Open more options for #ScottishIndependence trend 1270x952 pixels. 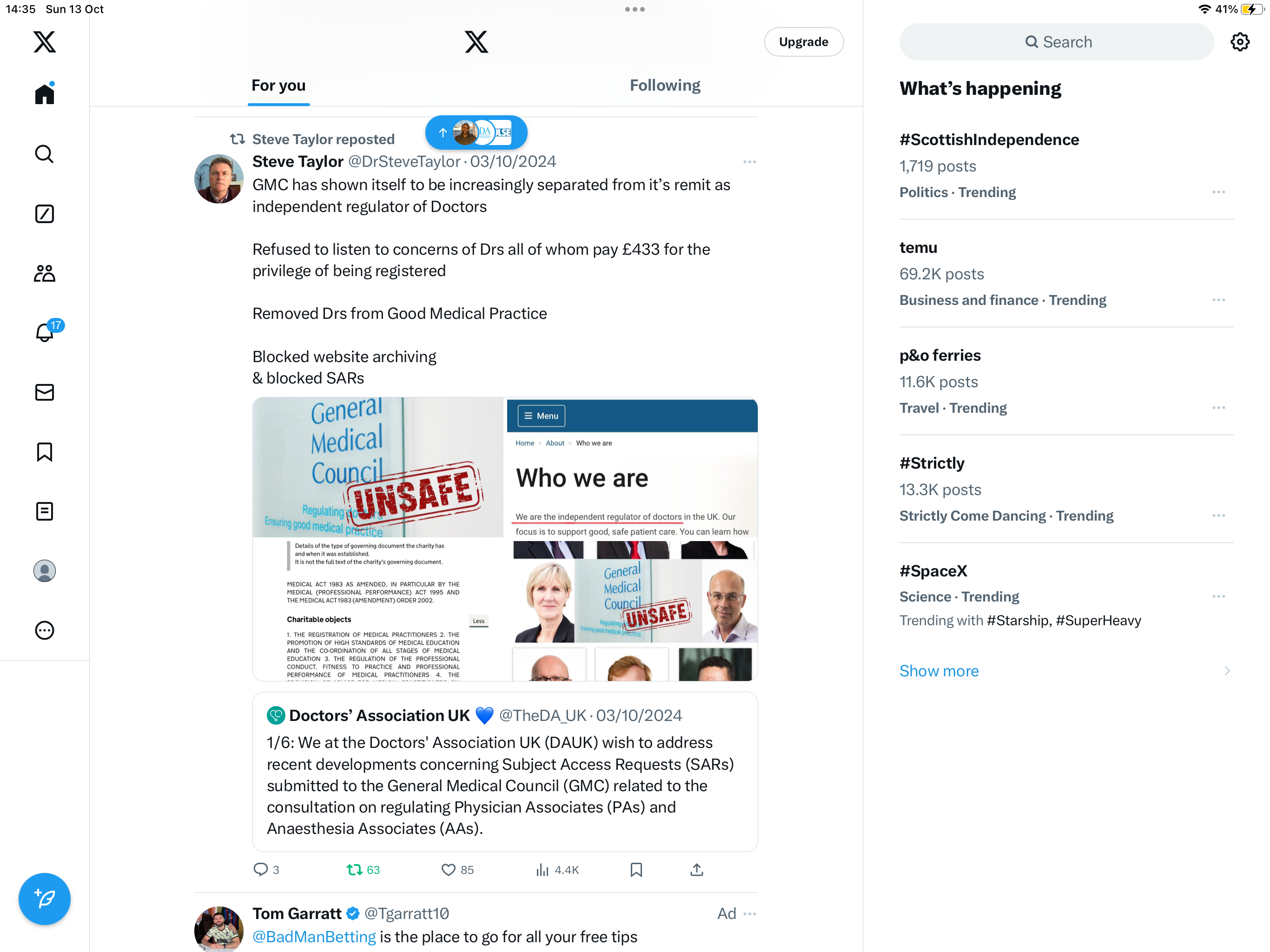coord(1218,192)
